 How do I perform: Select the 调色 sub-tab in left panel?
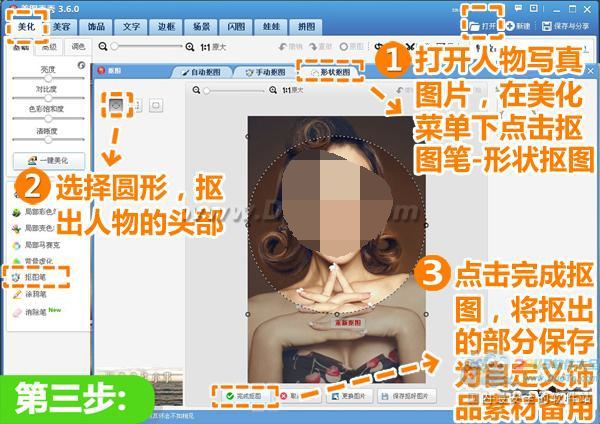pos(78,47)
